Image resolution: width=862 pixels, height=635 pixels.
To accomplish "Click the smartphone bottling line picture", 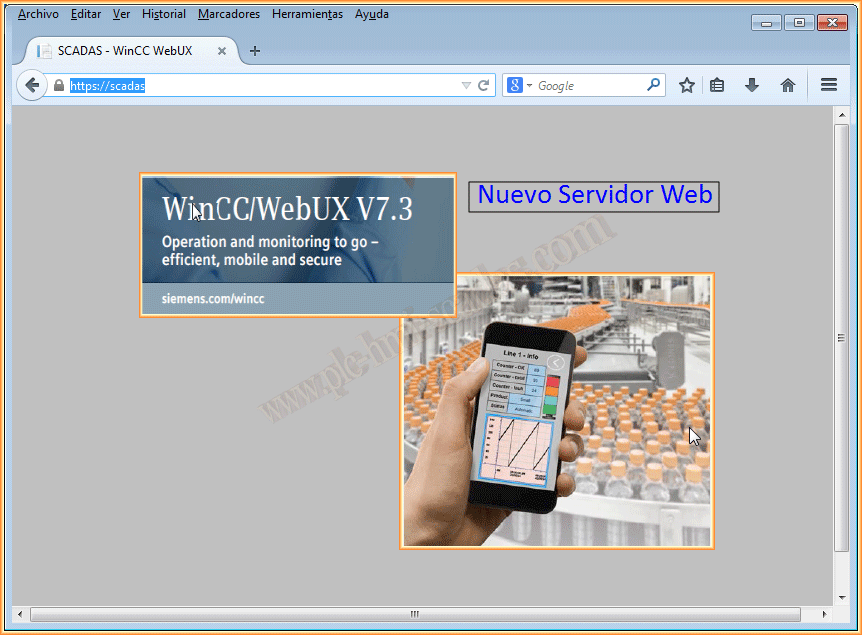I will [x=557, y=410].
